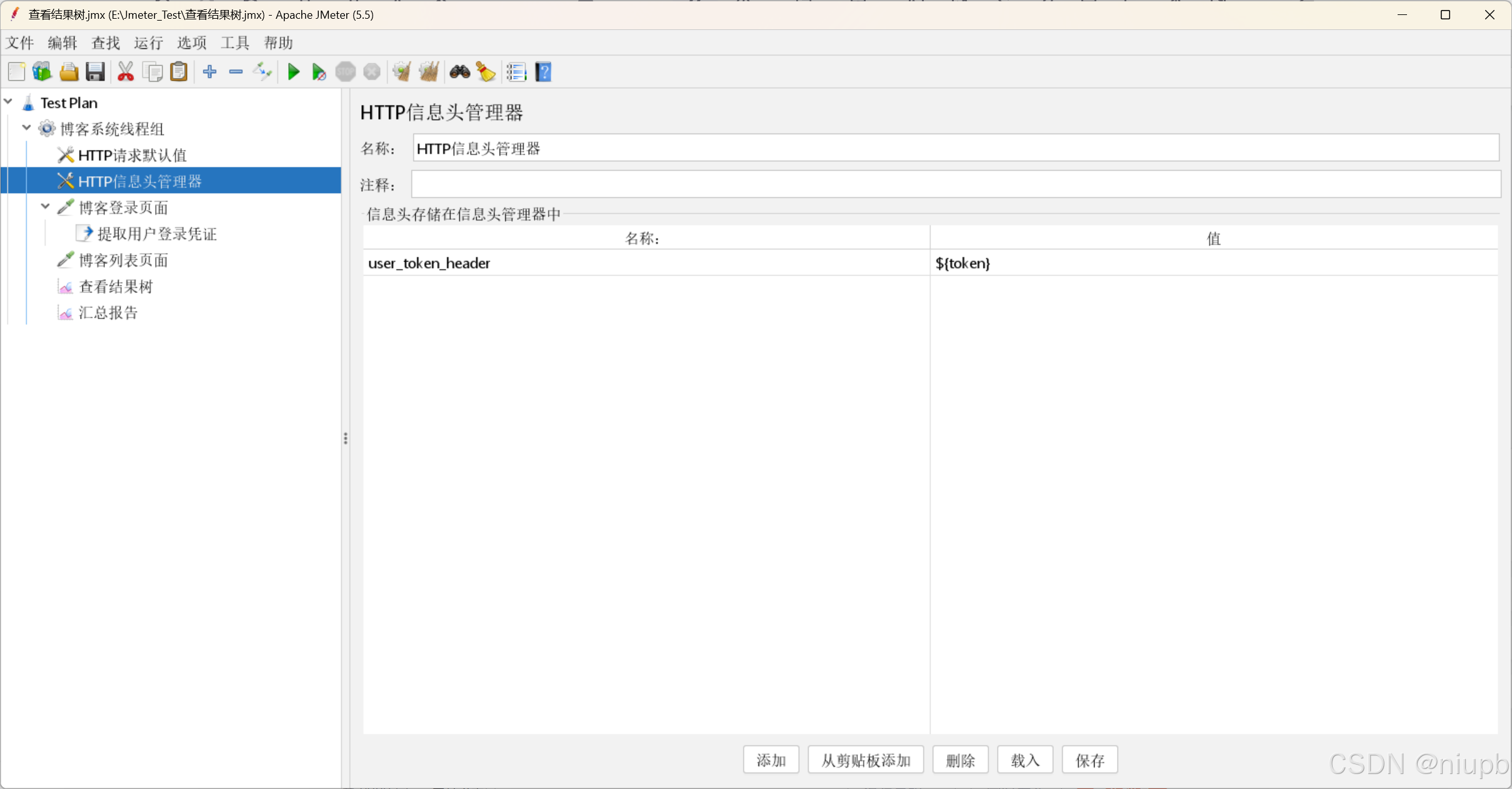The height and width of the screenshot is (789, 1512).
Task: Click the scissors Cut icon
Action: coord(126,72)
